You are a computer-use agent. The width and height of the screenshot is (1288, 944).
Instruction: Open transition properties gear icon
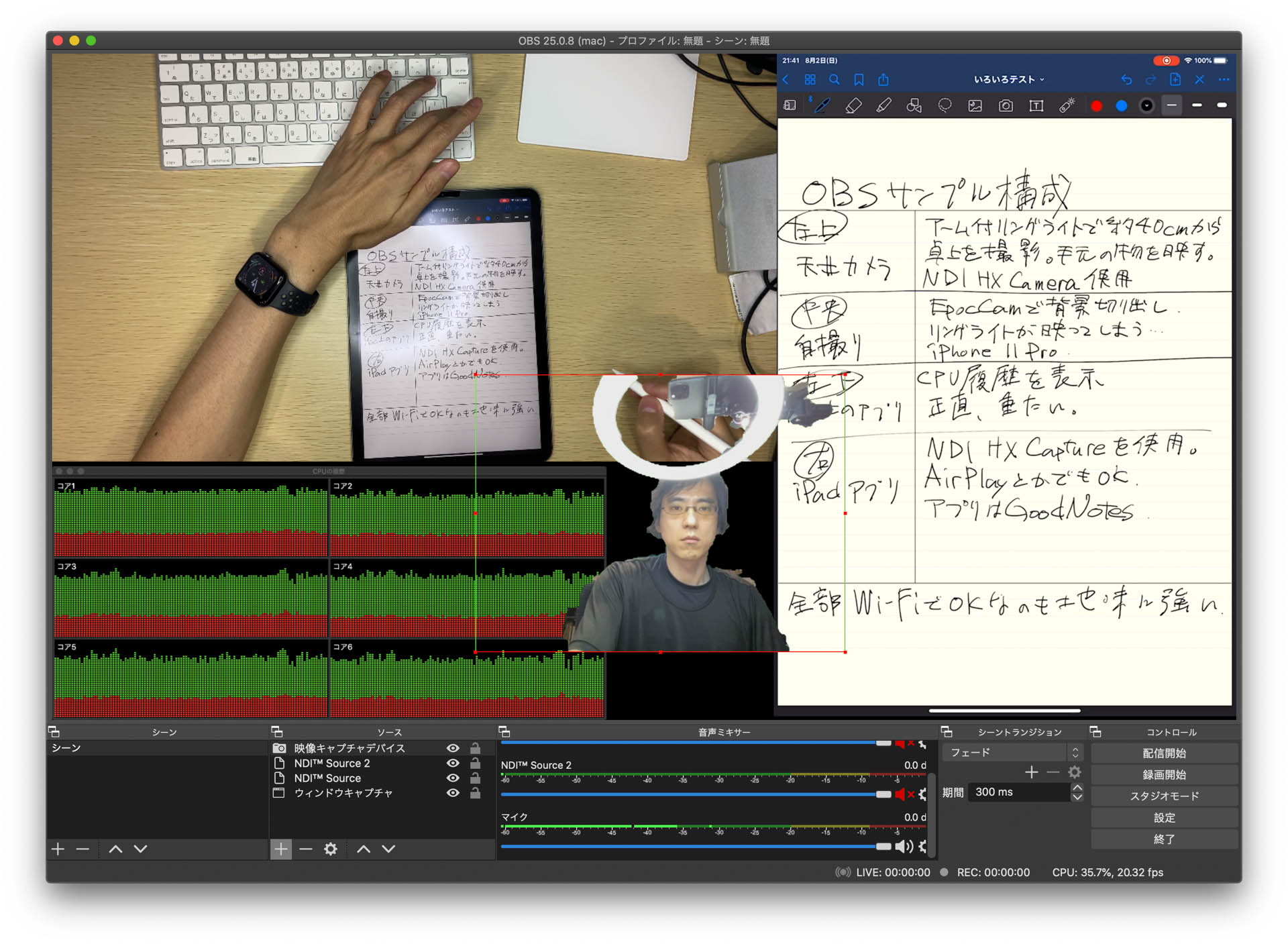(1075, 772)
